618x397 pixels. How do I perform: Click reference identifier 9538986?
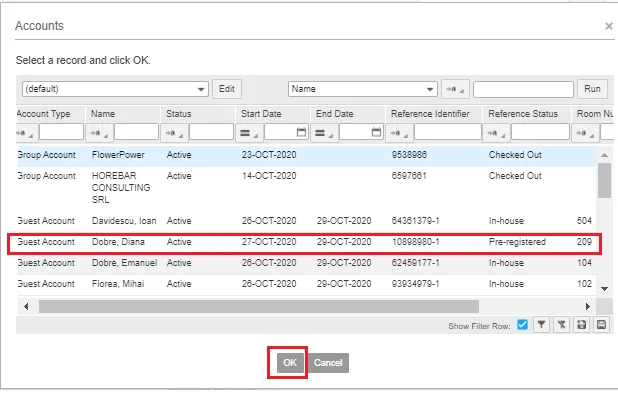[x=409, y=155]
